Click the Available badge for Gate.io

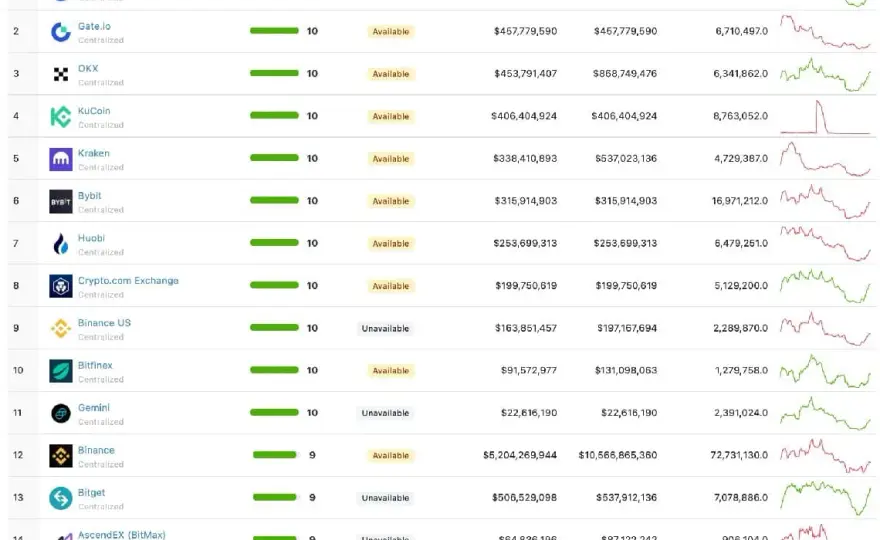click(391, 31)
